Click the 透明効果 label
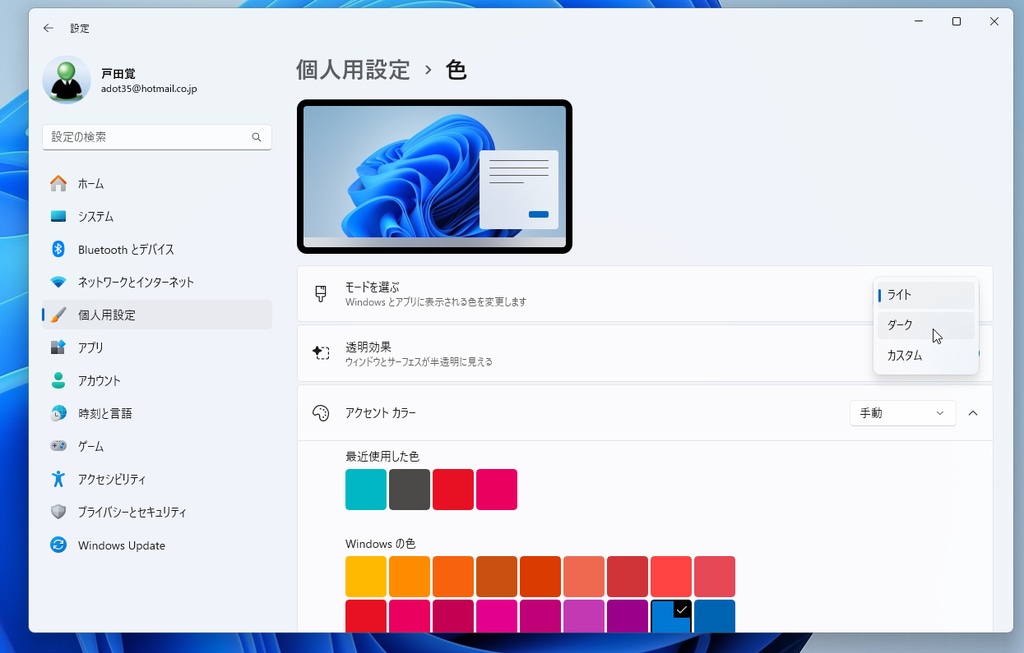The width and height of the screenshot is (1024, 653). [368, 347]
